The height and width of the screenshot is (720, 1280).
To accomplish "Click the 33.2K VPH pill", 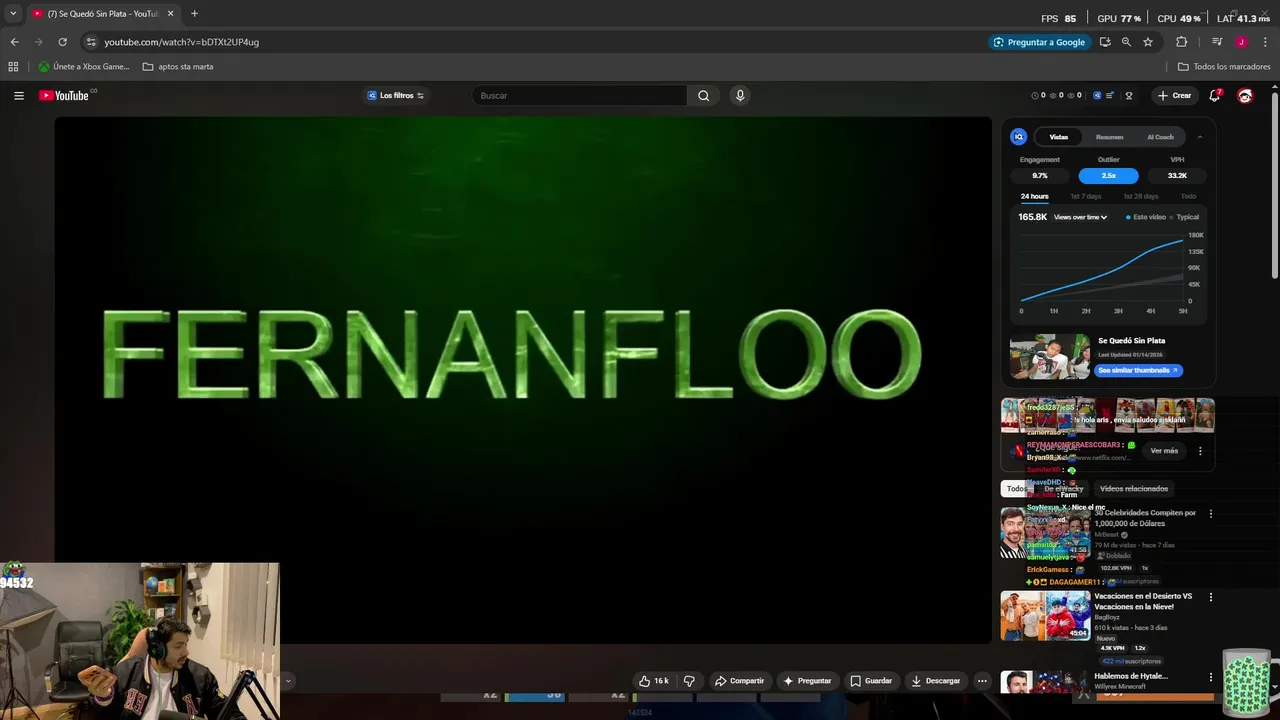I will coord(1177,176).
